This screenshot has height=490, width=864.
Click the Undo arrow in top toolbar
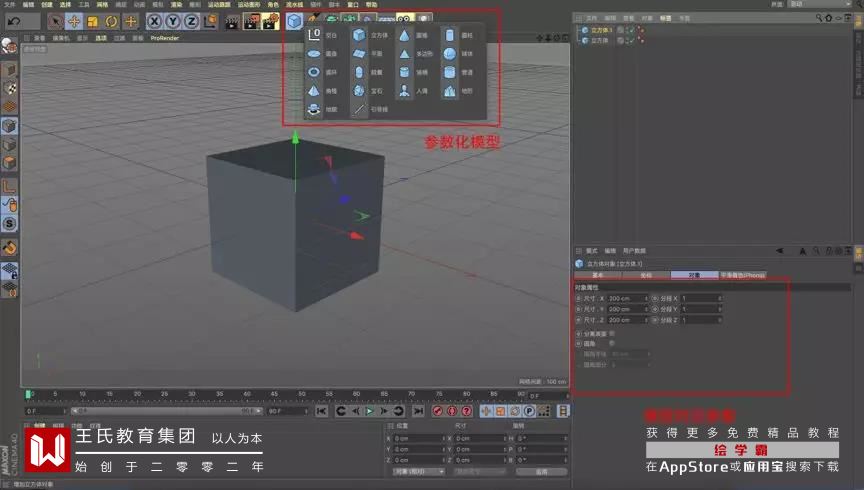pyautogui.click(x=14, y=21)
